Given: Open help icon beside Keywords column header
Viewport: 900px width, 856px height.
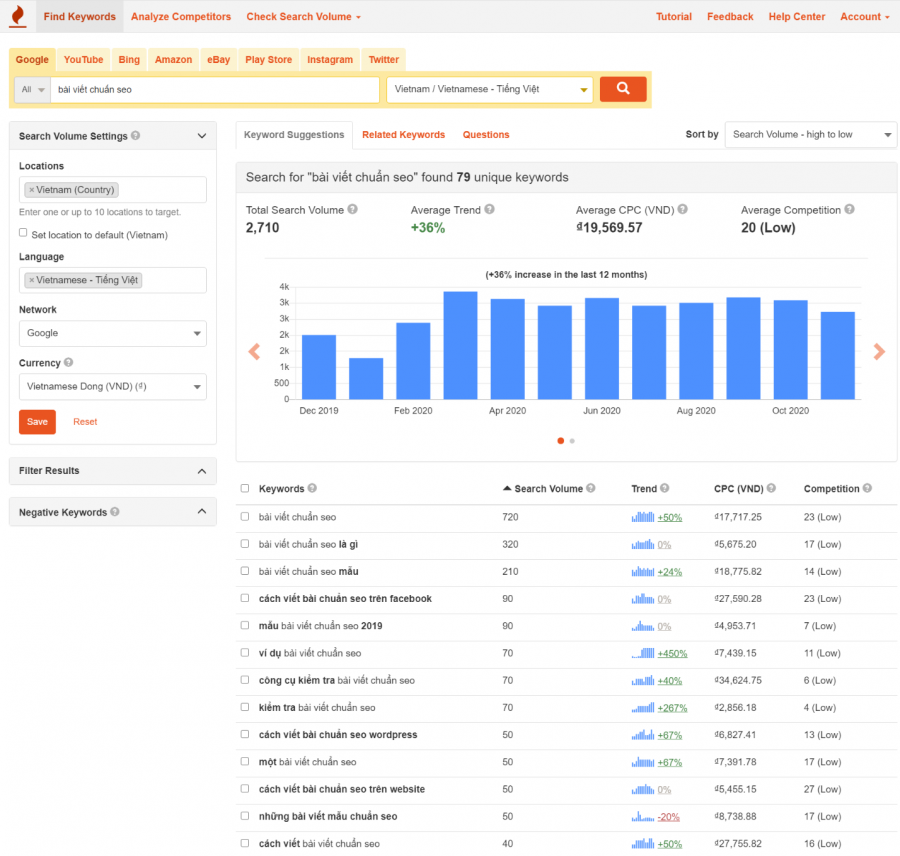Looking at the screenshot, I should (x=312, y=488).
